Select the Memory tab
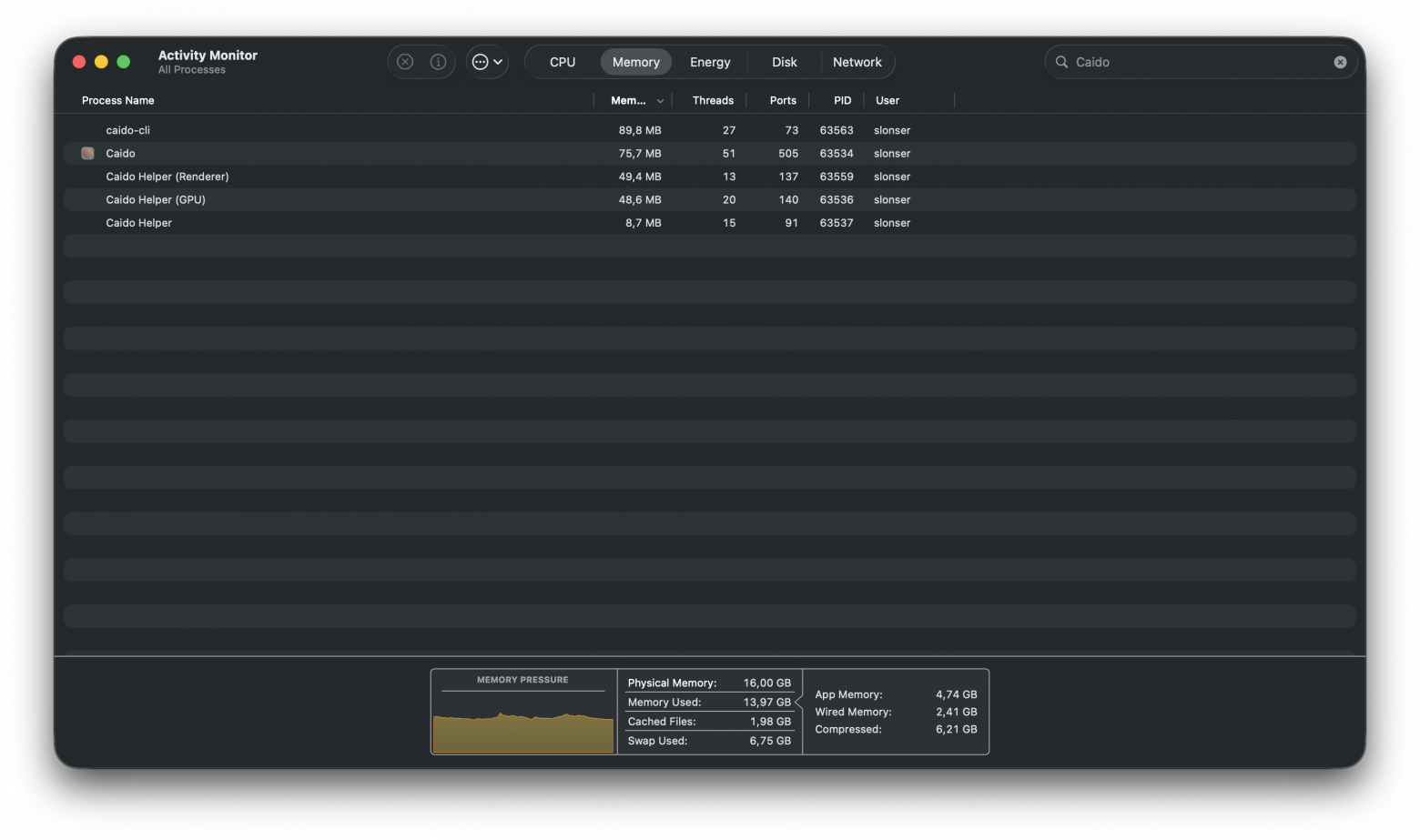 click(x=635, y=62)
